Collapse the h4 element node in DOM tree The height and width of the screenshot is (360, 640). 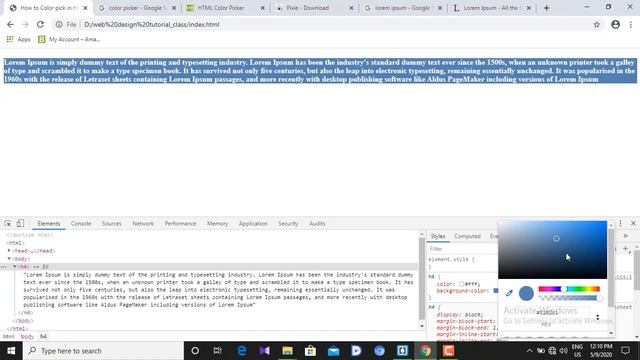(x=15, y=267)
